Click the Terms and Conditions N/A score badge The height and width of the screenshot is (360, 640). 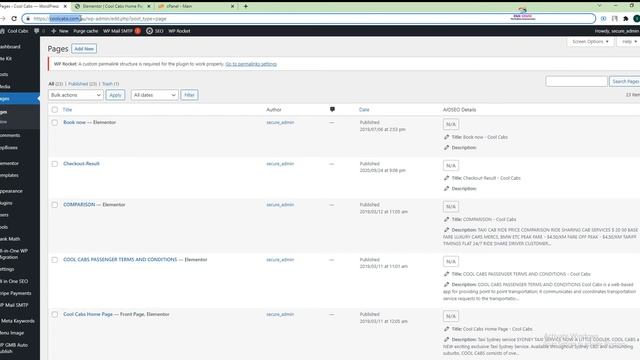[x=451, y=261]
